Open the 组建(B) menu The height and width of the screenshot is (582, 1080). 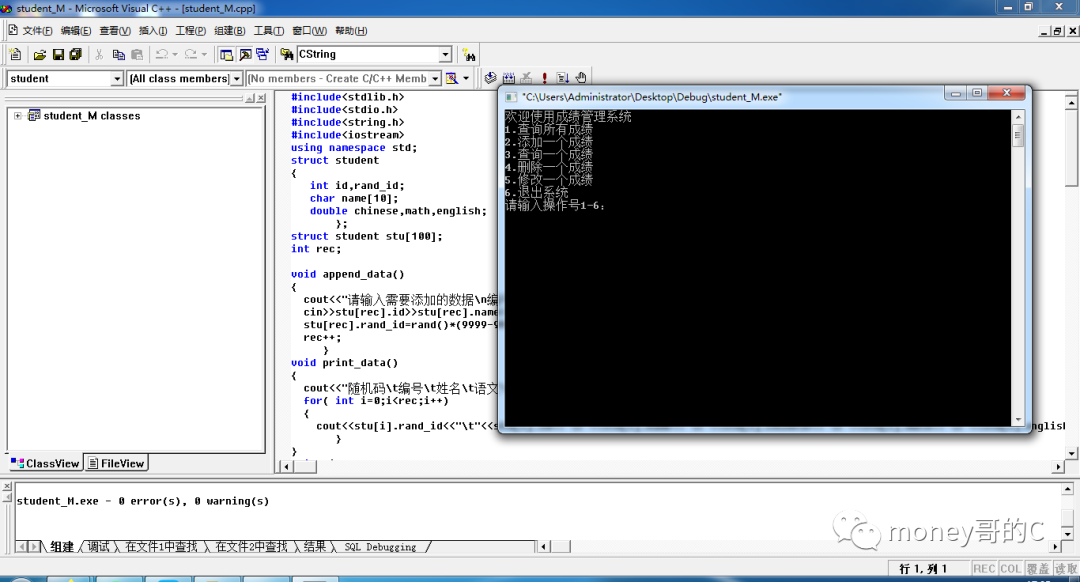click(x=229, y=30)
